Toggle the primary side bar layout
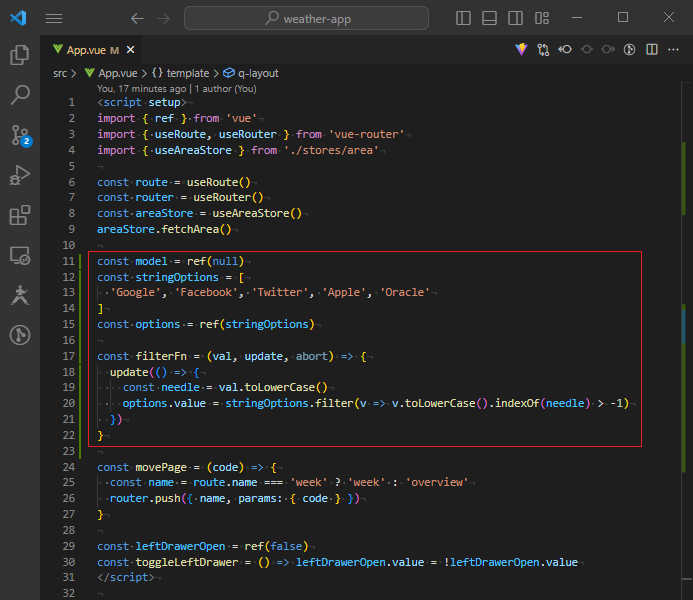The width and height of the screenshot is (693, 600). click(x=463, y=18)
